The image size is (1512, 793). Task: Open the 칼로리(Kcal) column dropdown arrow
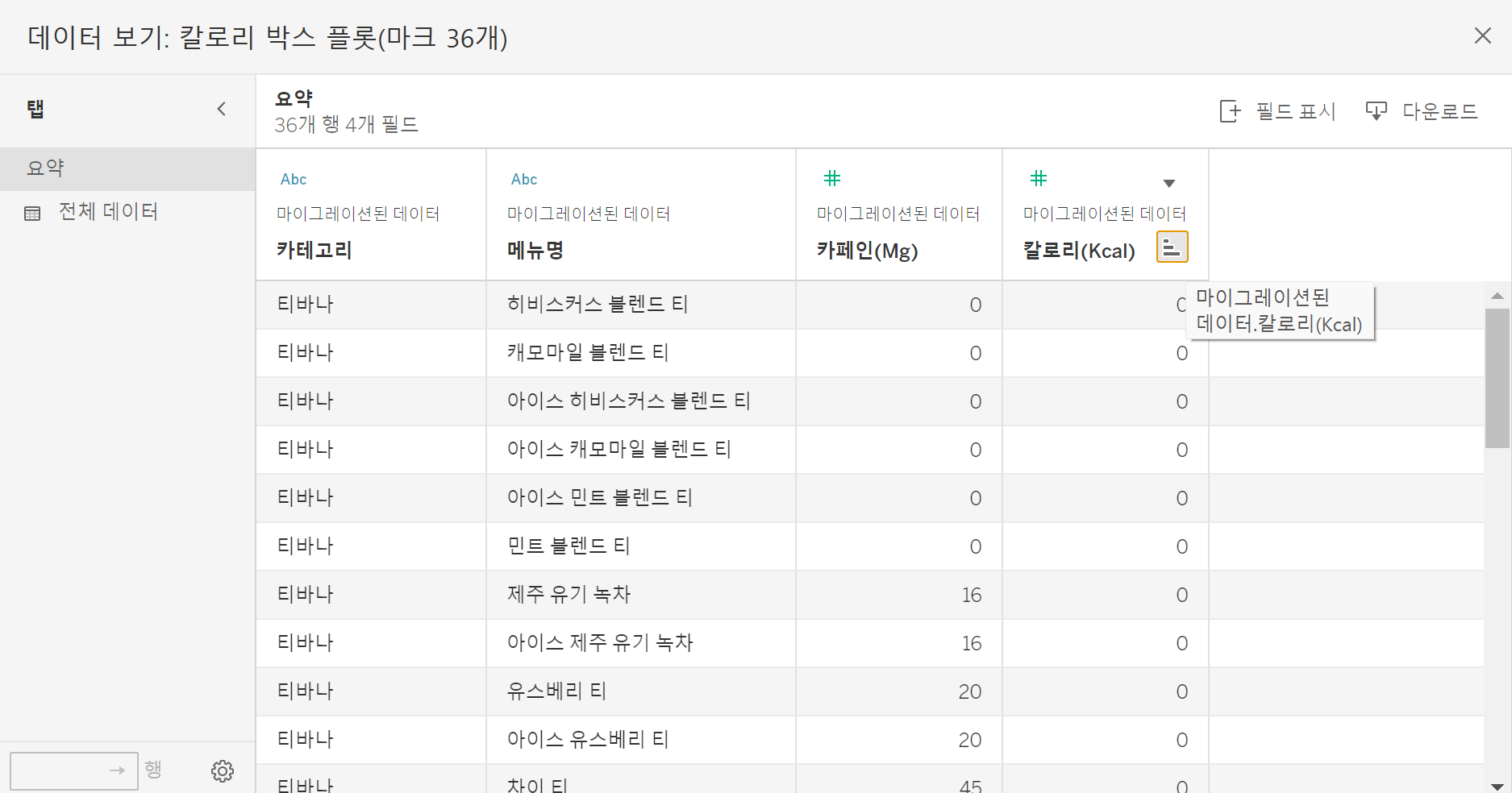(1169, 183)
